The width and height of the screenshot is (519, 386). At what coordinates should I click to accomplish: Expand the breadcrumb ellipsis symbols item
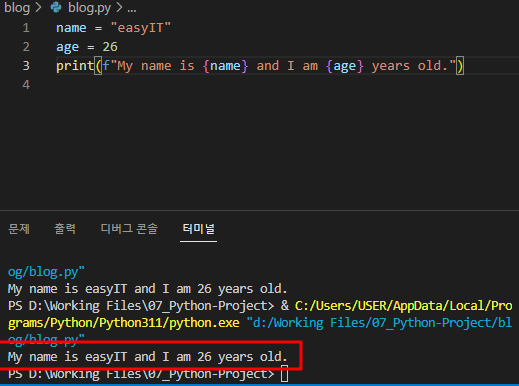point(132,9)
